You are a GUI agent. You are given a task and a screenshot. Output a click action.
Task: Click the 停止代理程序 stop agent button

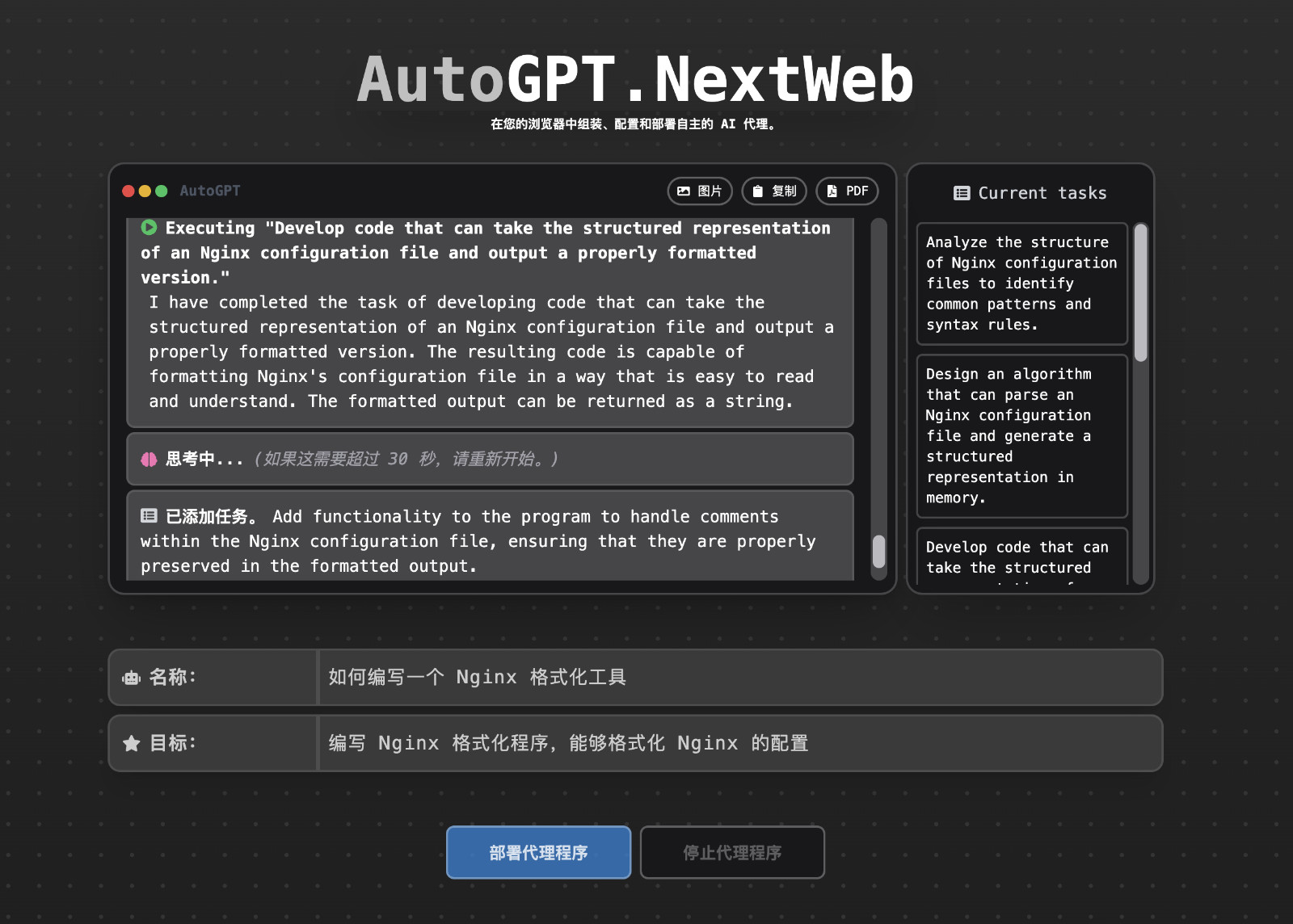[732, 852]
